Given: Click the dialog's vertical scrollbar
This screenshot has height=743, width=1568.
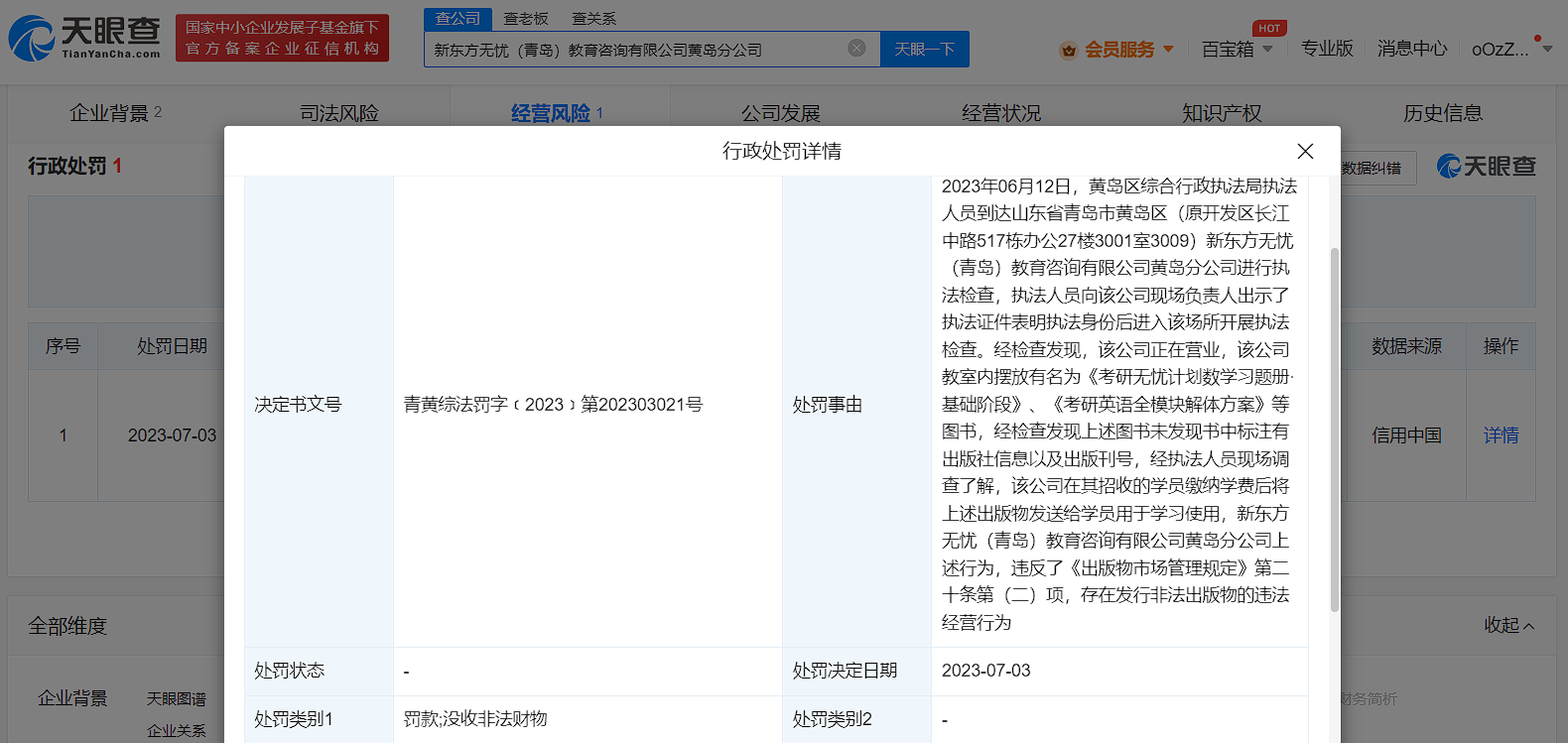Looking at the screenshot, I should tap(1335, 429).
